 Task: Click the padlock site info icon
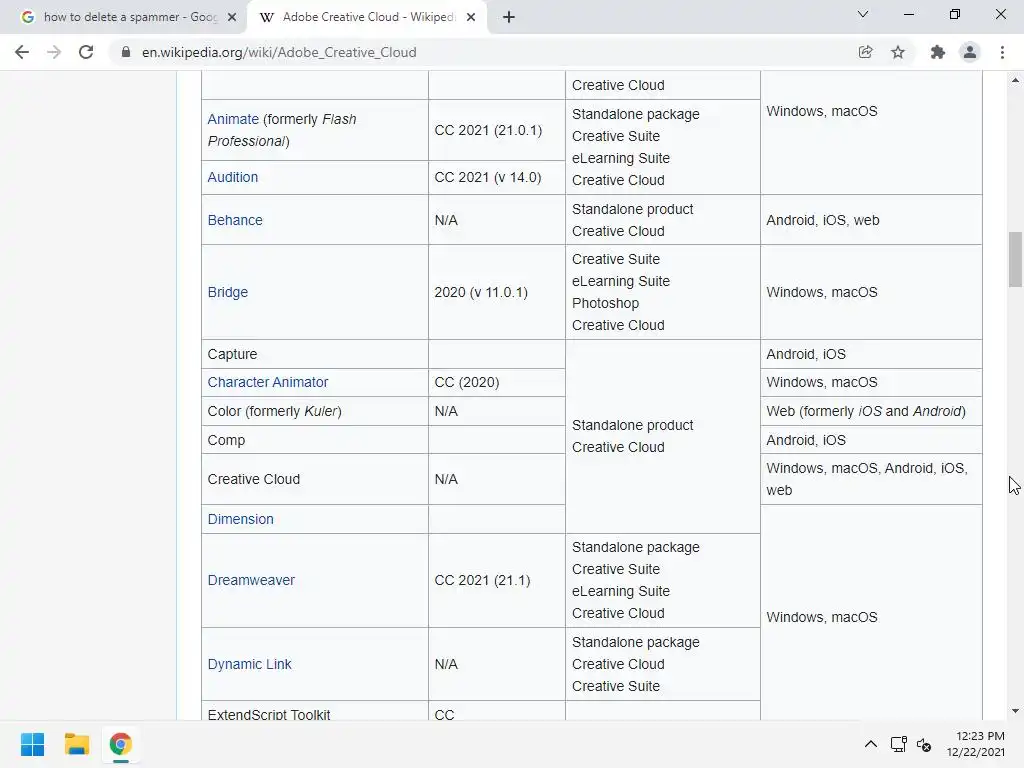[126, 52]
